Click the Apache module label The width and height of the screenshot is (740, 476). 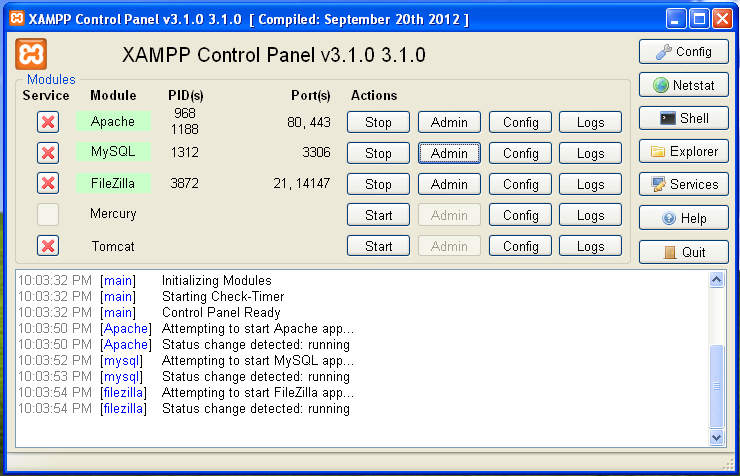point(113,121)
